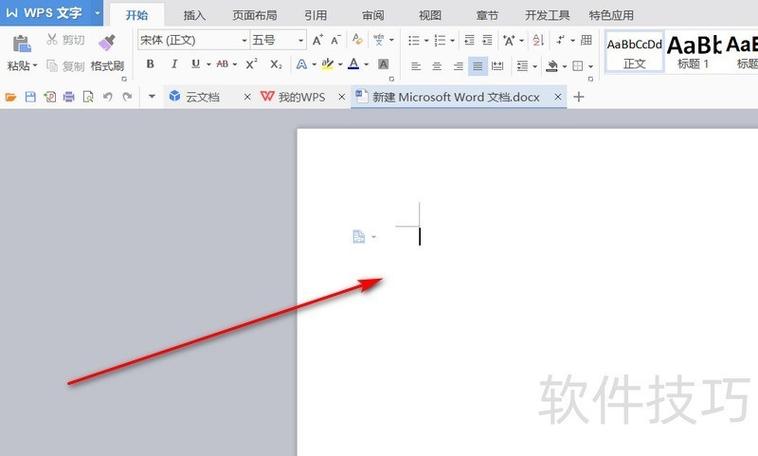The image size is (758, 456).
Task: Clear formatting with the eraser icon
Action: coord(358,40)
